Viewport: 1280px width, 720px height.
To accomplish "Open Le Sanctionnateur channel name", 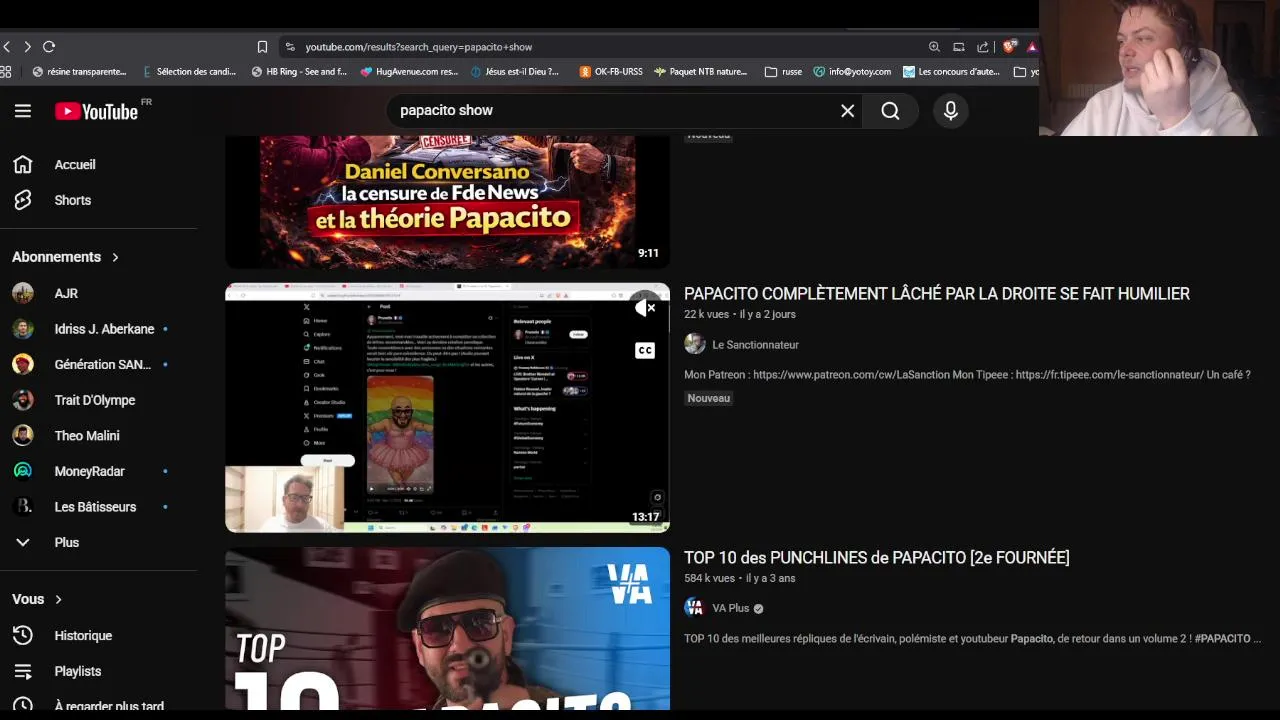I will point(755,344).
